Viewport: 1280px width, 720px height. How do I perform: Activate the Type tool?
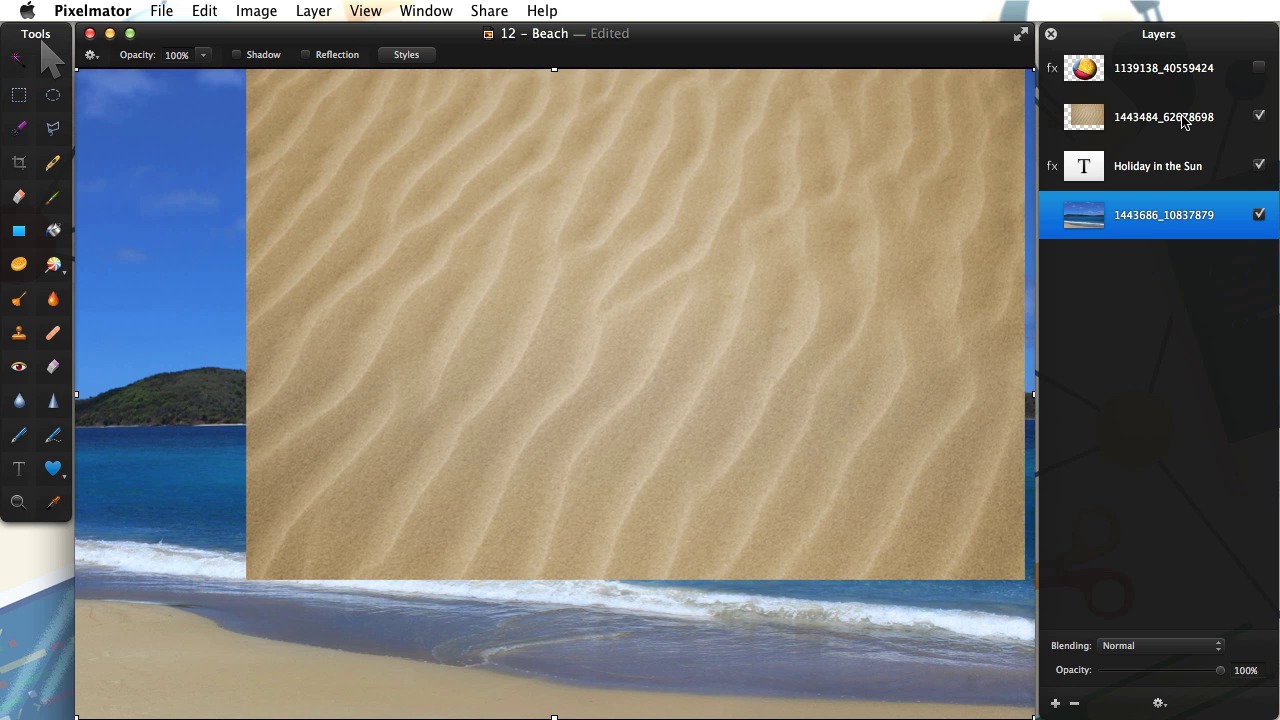coord(18,469)
